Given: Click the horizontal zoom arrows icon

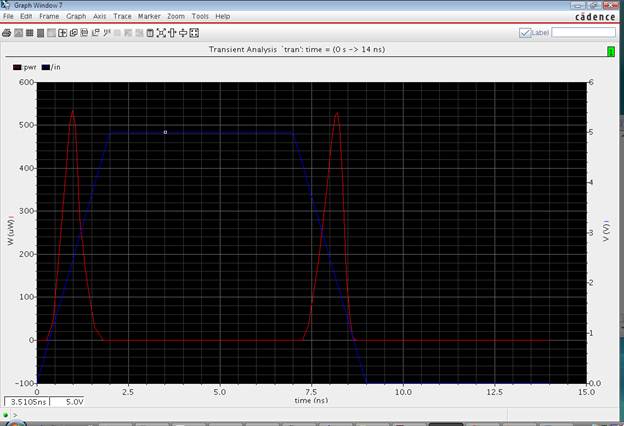Looking at the screenshot, I should 183,33.
